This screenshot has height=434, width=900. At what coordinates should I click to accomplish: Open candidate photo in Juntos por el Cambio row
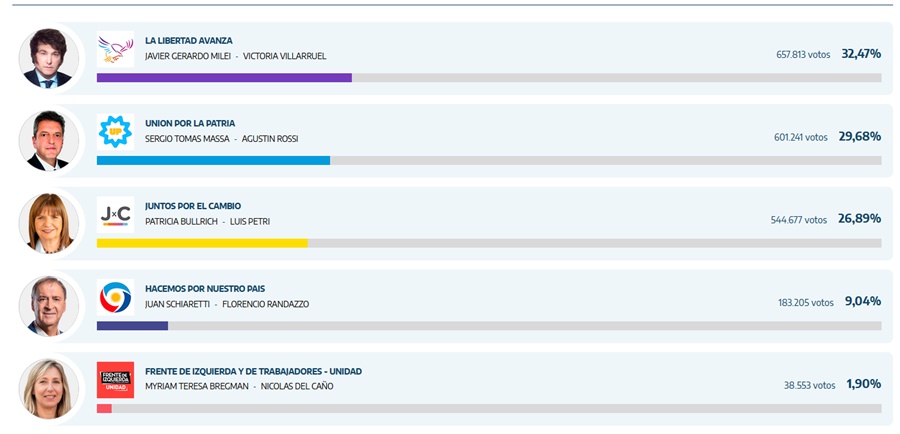(x=48, y=223)
